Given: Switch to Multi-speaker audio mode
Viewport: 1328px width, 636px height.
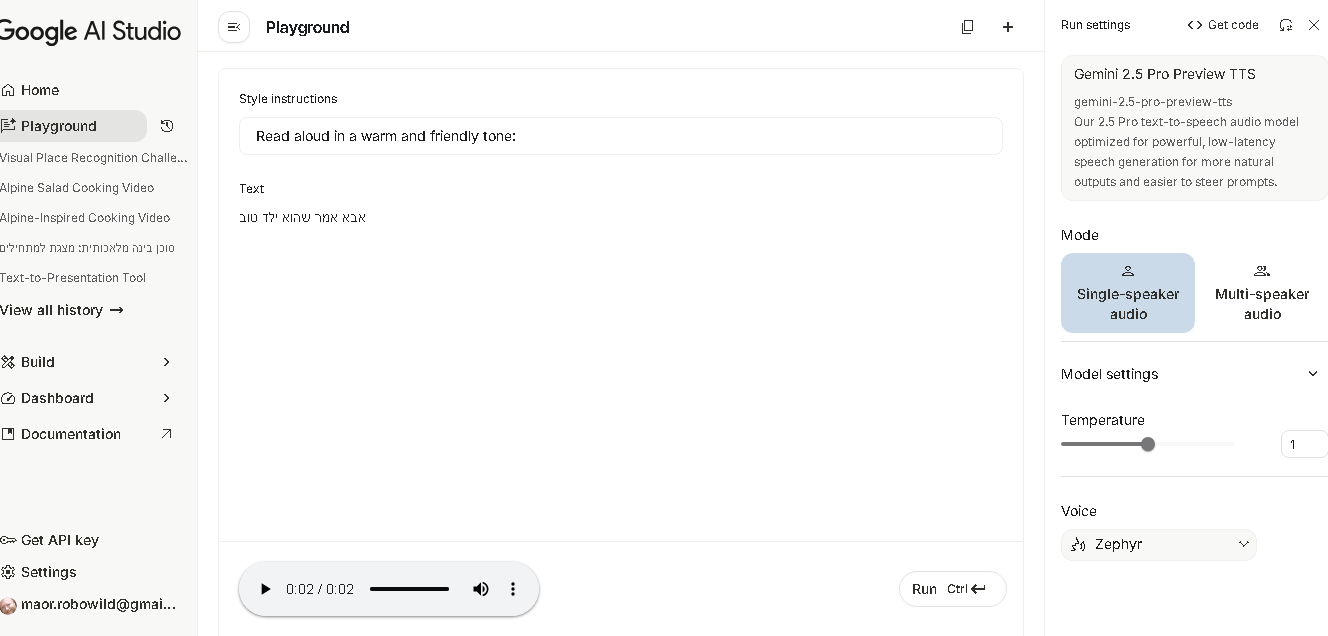Looking at the screenshot, I should 1261,293.
